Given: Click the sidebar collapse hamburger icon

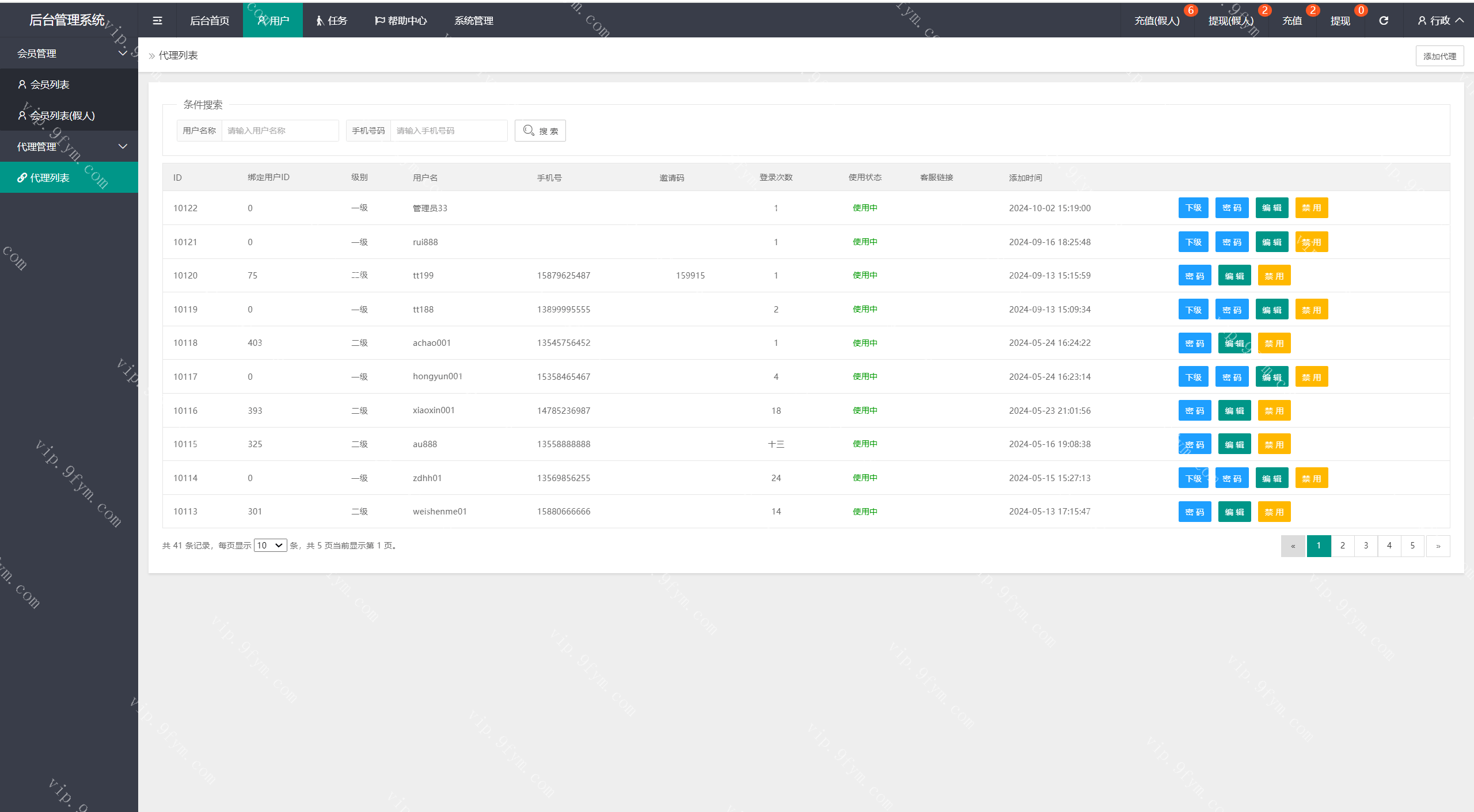Looking at the screenshot, I should click(157, 21).
